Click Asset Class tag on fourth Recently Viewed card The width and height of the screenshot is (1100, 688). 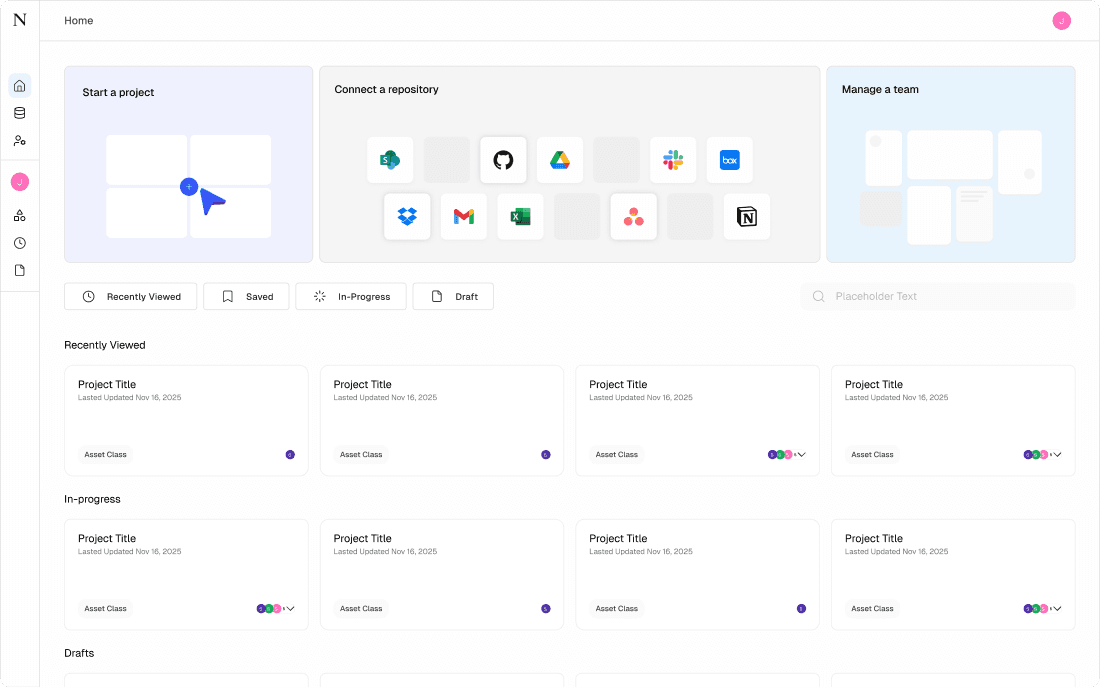pos(872,454)
